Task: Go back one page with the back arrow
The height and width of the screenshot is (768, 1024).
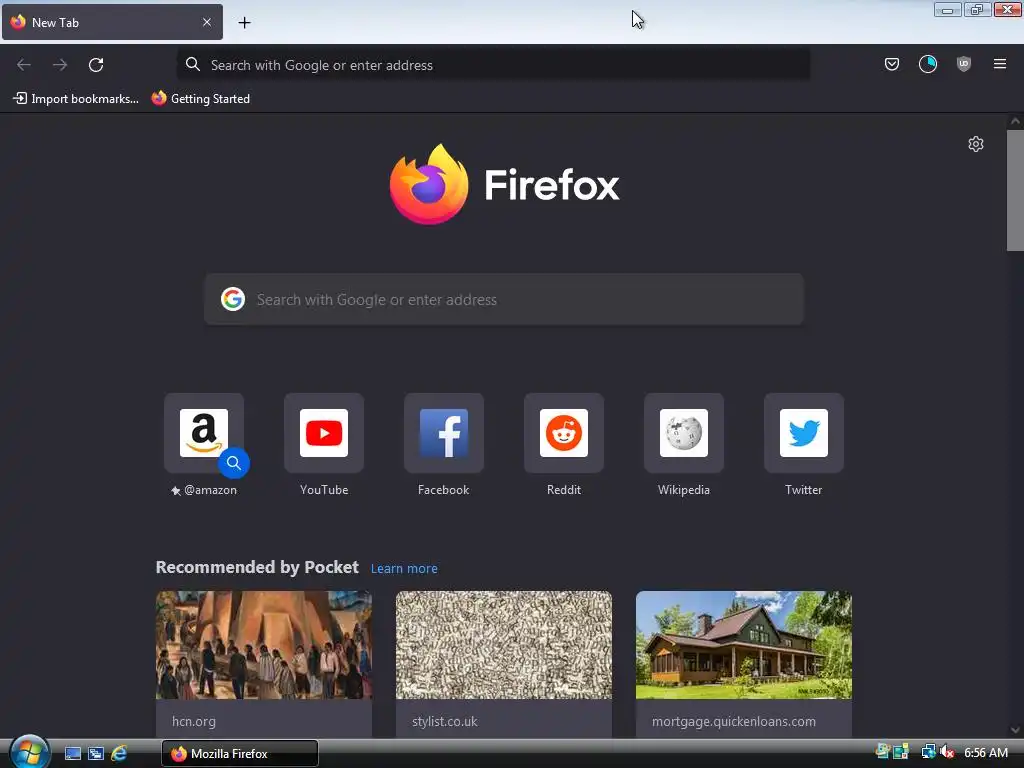Action: 24,65
